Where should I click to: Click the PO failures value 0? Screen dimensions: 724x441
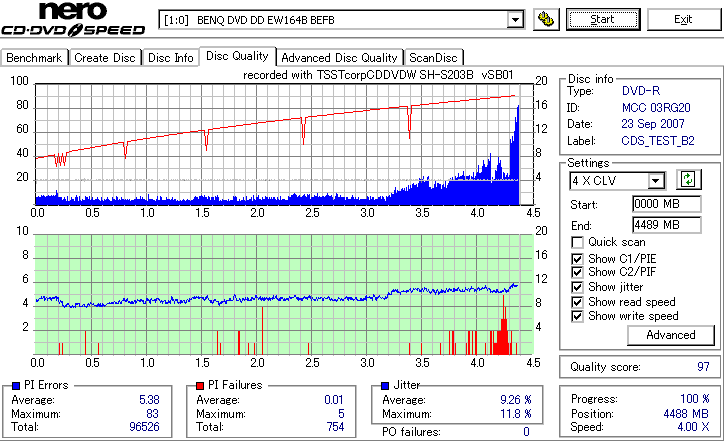526,432
